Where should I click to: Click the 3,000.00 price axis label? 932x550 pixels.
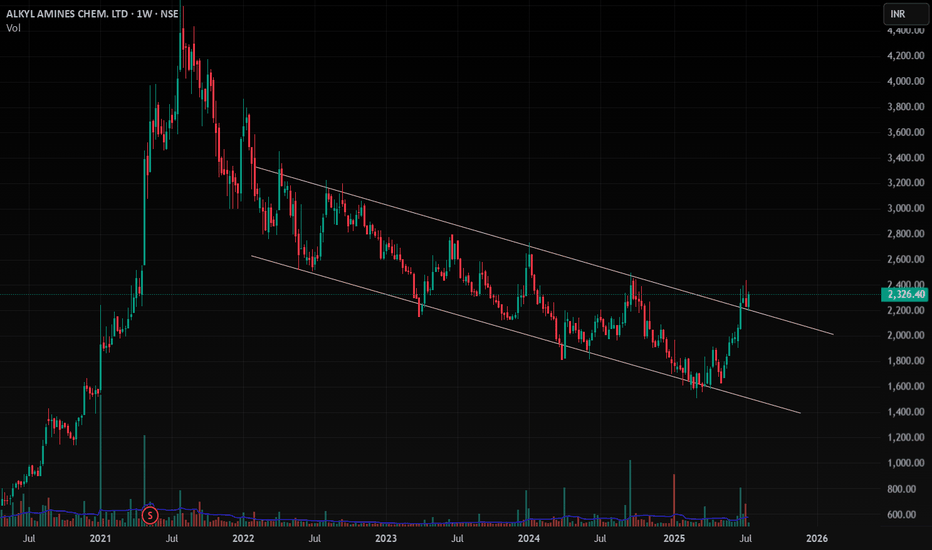[x=906, y=208]
